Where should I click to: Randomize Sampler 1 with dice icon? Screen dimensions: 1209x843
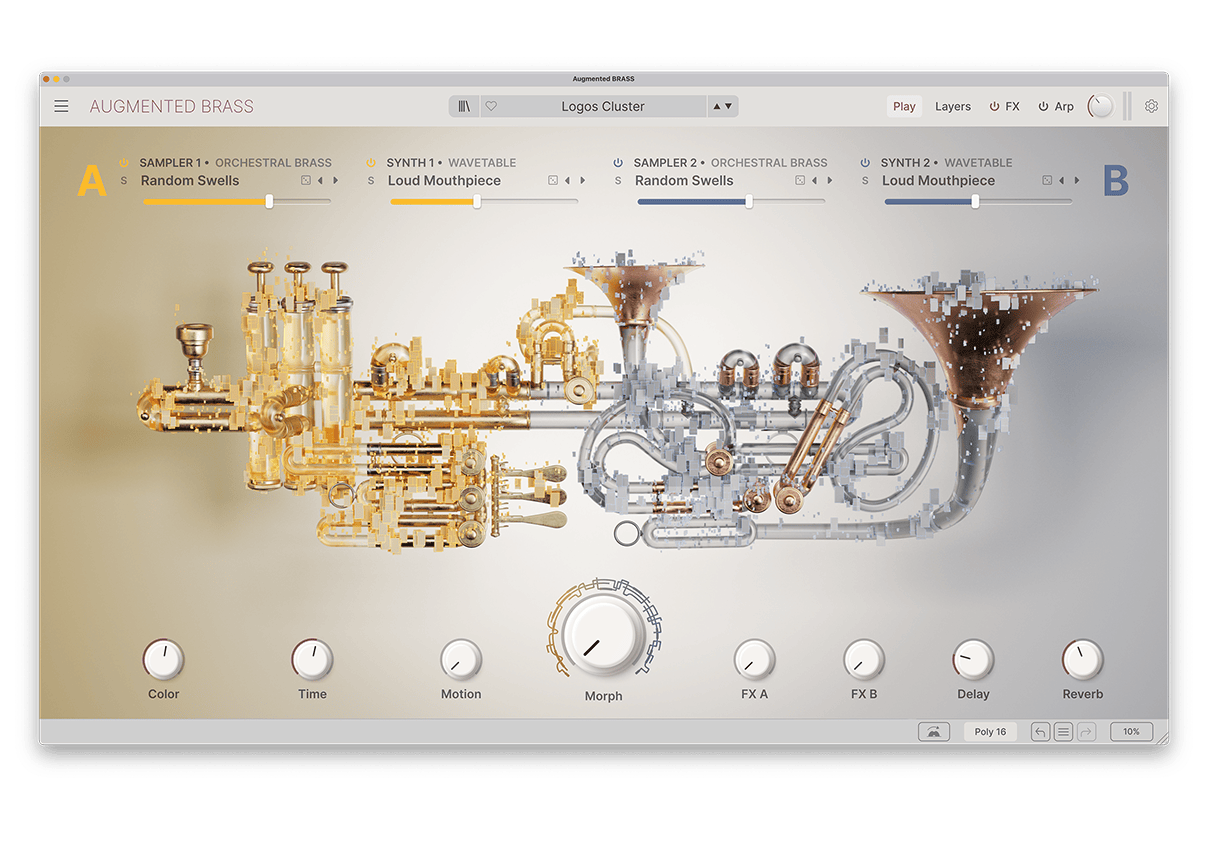tap(306, 181)
